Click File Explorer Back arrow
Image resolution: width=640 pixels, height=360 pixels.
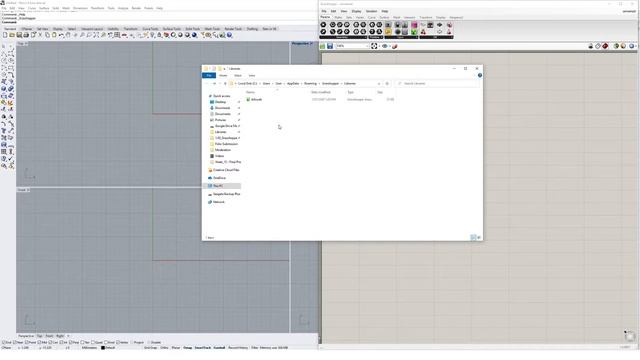(207, 83)
